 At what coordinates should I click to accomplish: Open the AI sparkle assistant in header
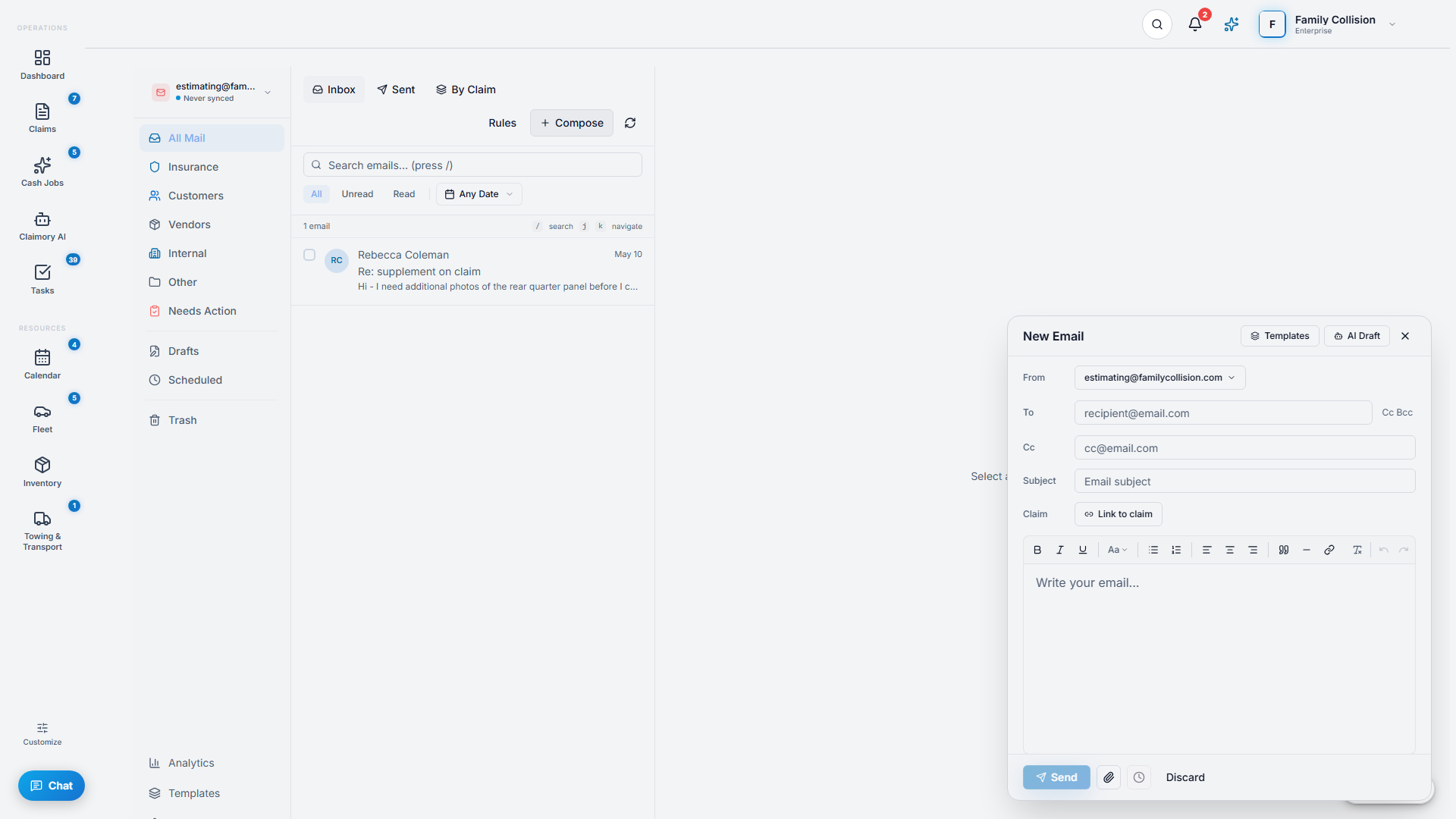(x=1232, y=24)
